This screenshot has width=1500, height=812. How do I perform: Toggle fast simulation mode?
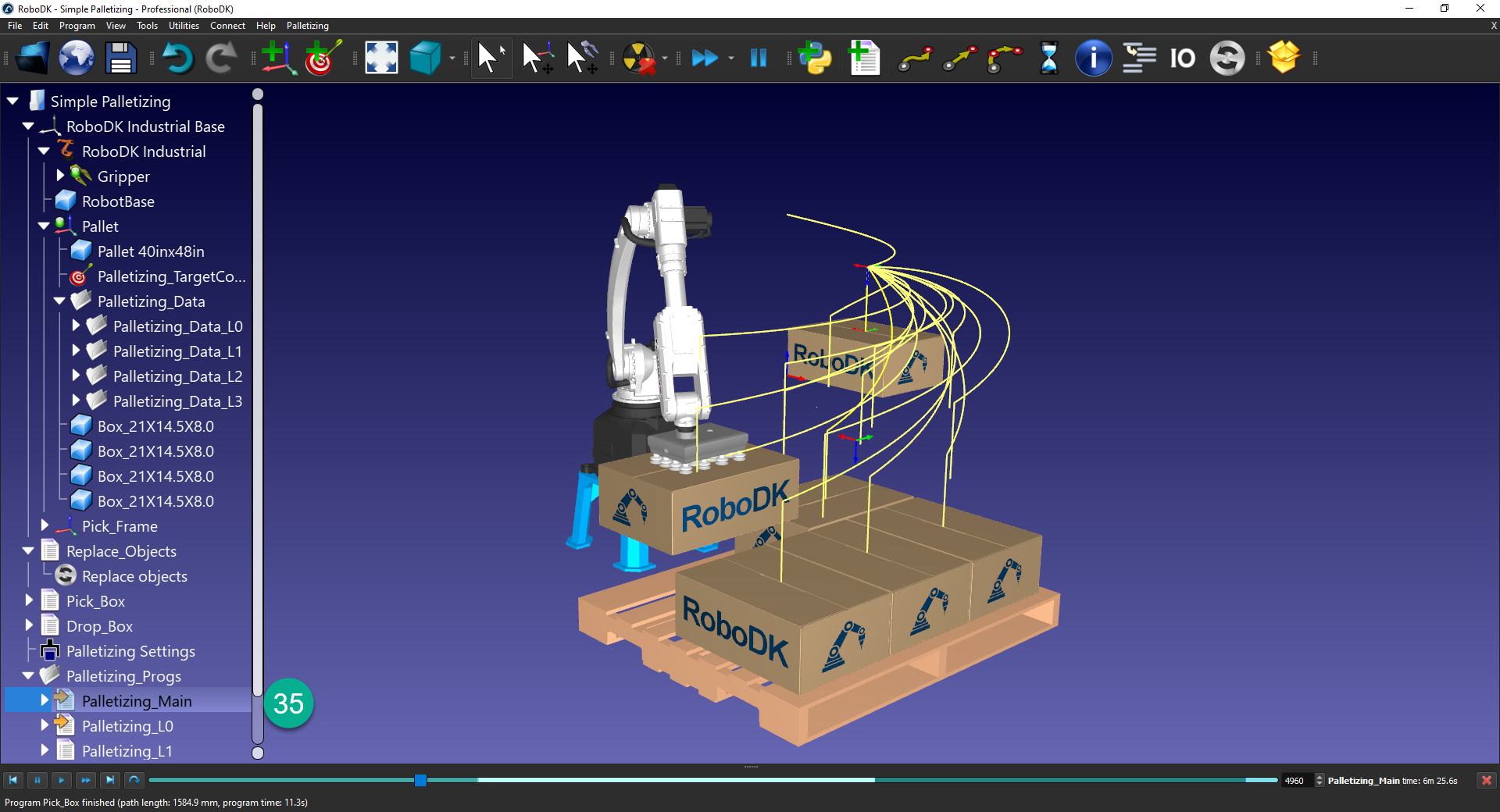click(705, 58)
